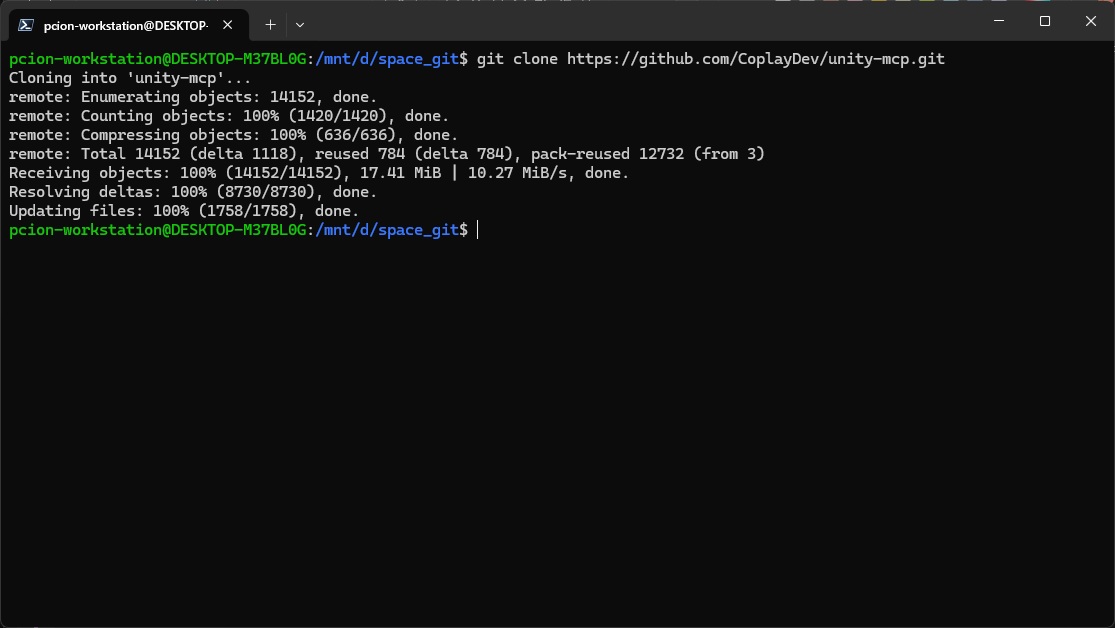Maximize the terminal window
This screenshot has height=628, width=1115.
tap(1045, 21)
